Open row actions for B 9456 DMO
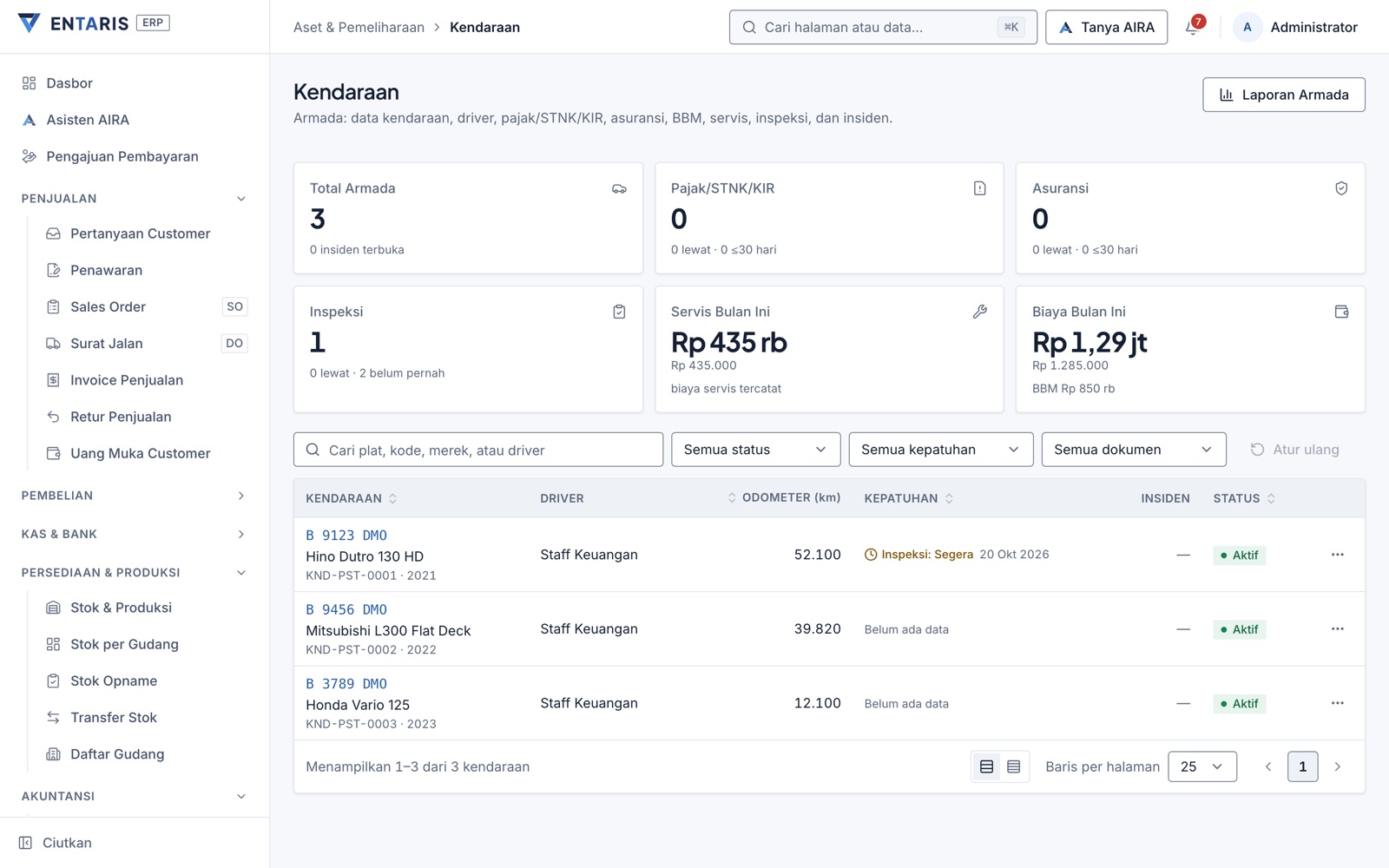This screenshot has height=868, width=1389. coord(1337,629)
